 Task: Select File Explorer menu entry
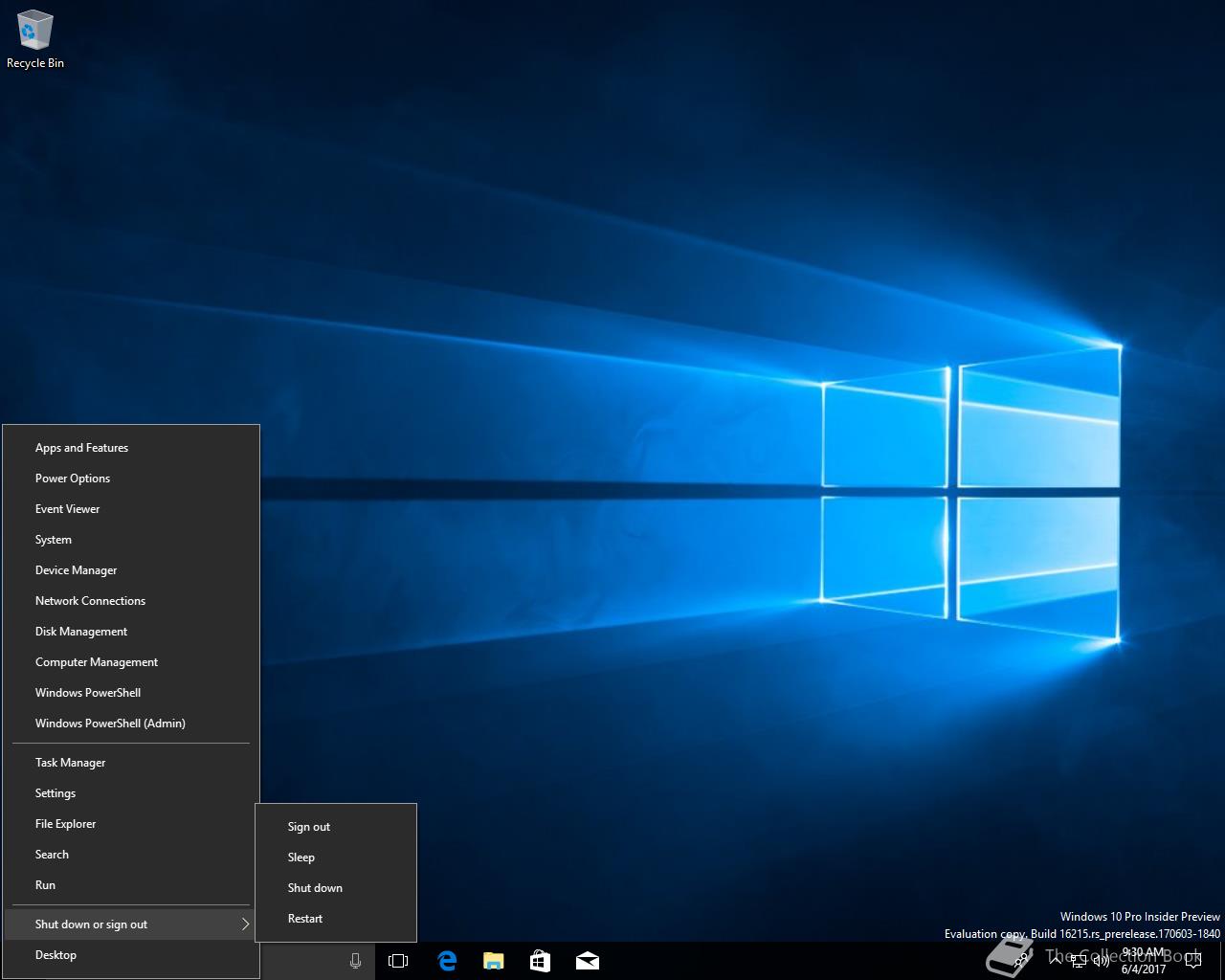pos(131,824)
